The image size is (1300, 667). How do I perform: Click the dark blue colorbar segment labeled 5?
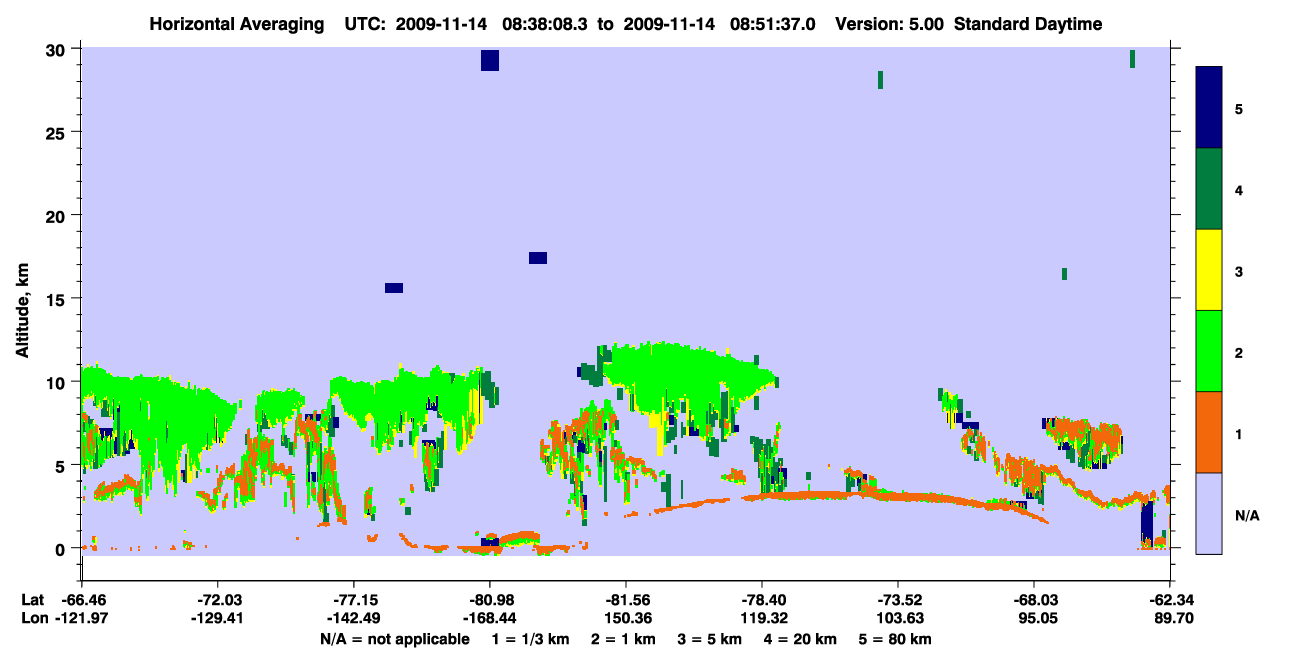pyautogui.click(x=1209, y=108)
